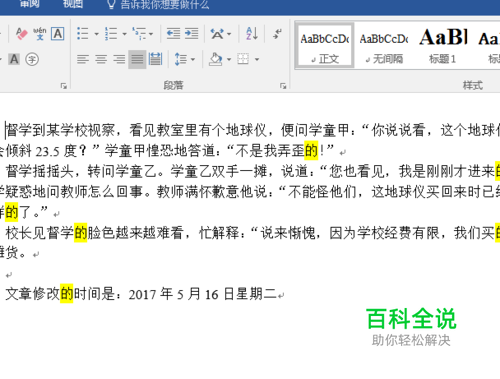The height and width of the screenshot is (379, 500).
Task: Click the Tell Me lightbulb icon
Action: coord(111,4)
